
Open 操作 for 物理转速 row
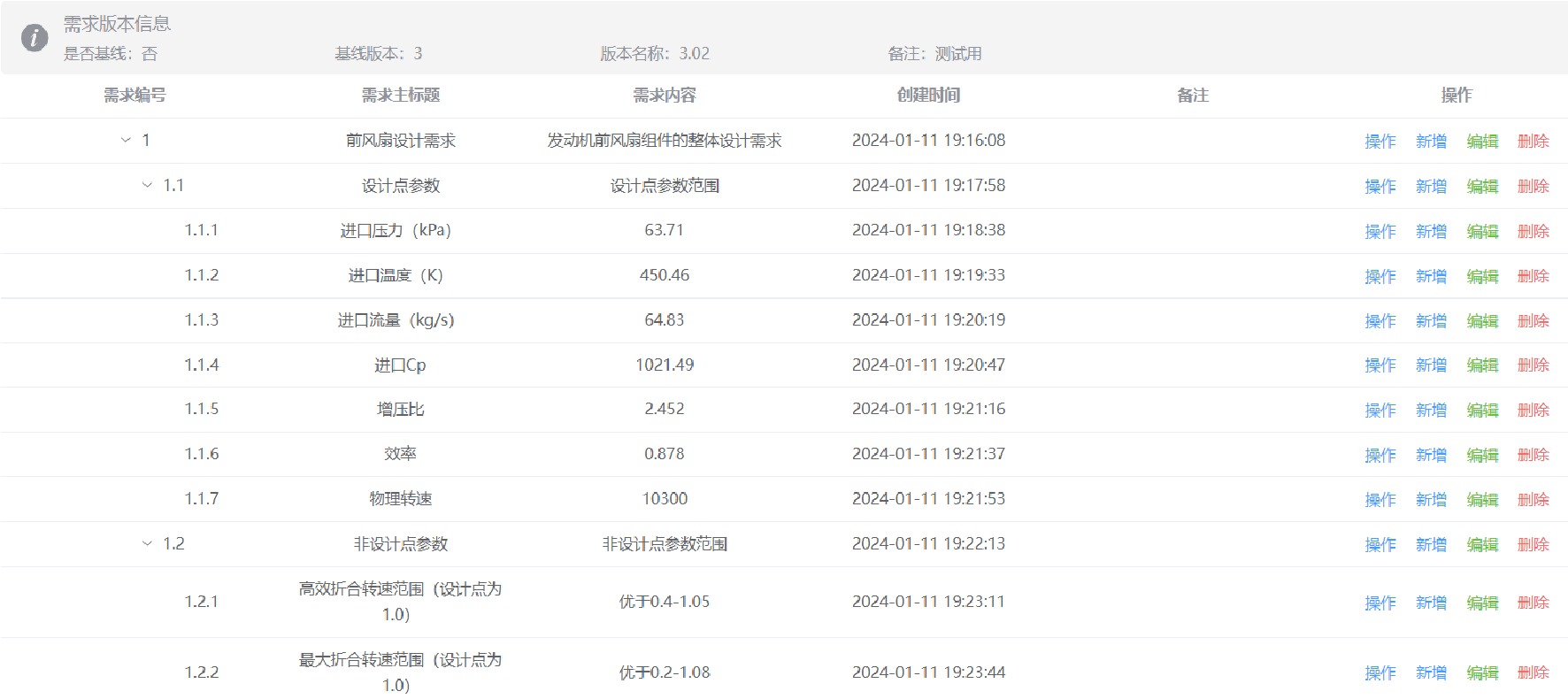(1380, 500)
